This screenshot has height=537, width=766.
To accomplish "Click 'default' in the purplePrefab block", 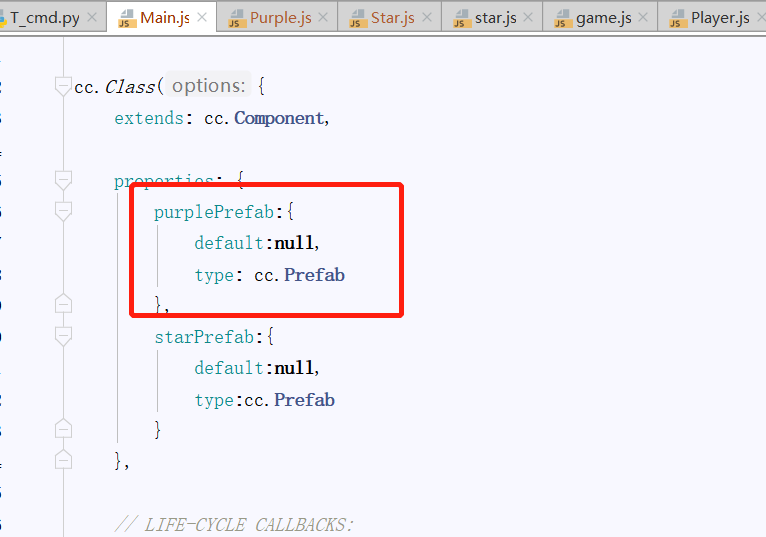I will tap(229, 243).
